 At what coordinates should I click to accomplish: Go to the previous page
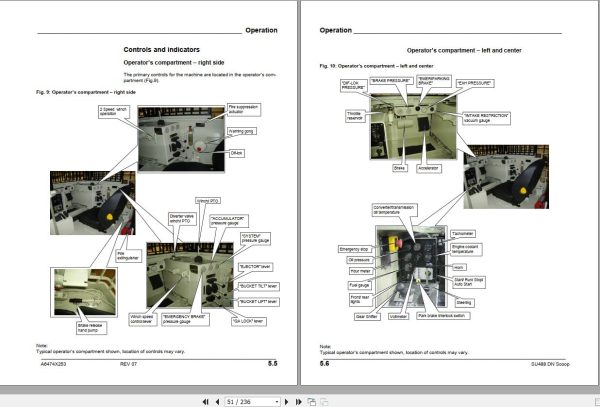tap(217, 402)
